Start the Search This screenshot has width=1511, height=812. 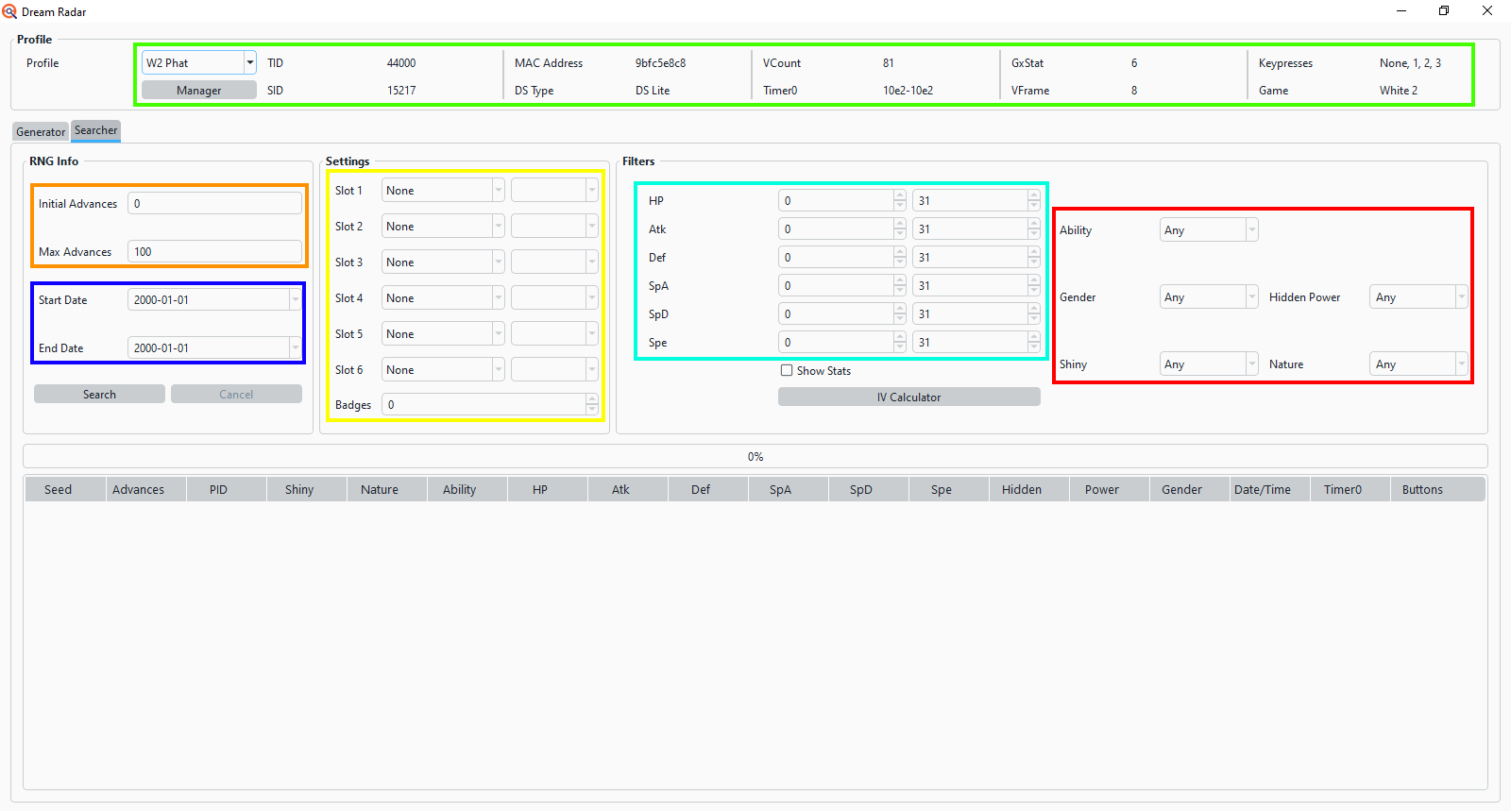[99, 395]
